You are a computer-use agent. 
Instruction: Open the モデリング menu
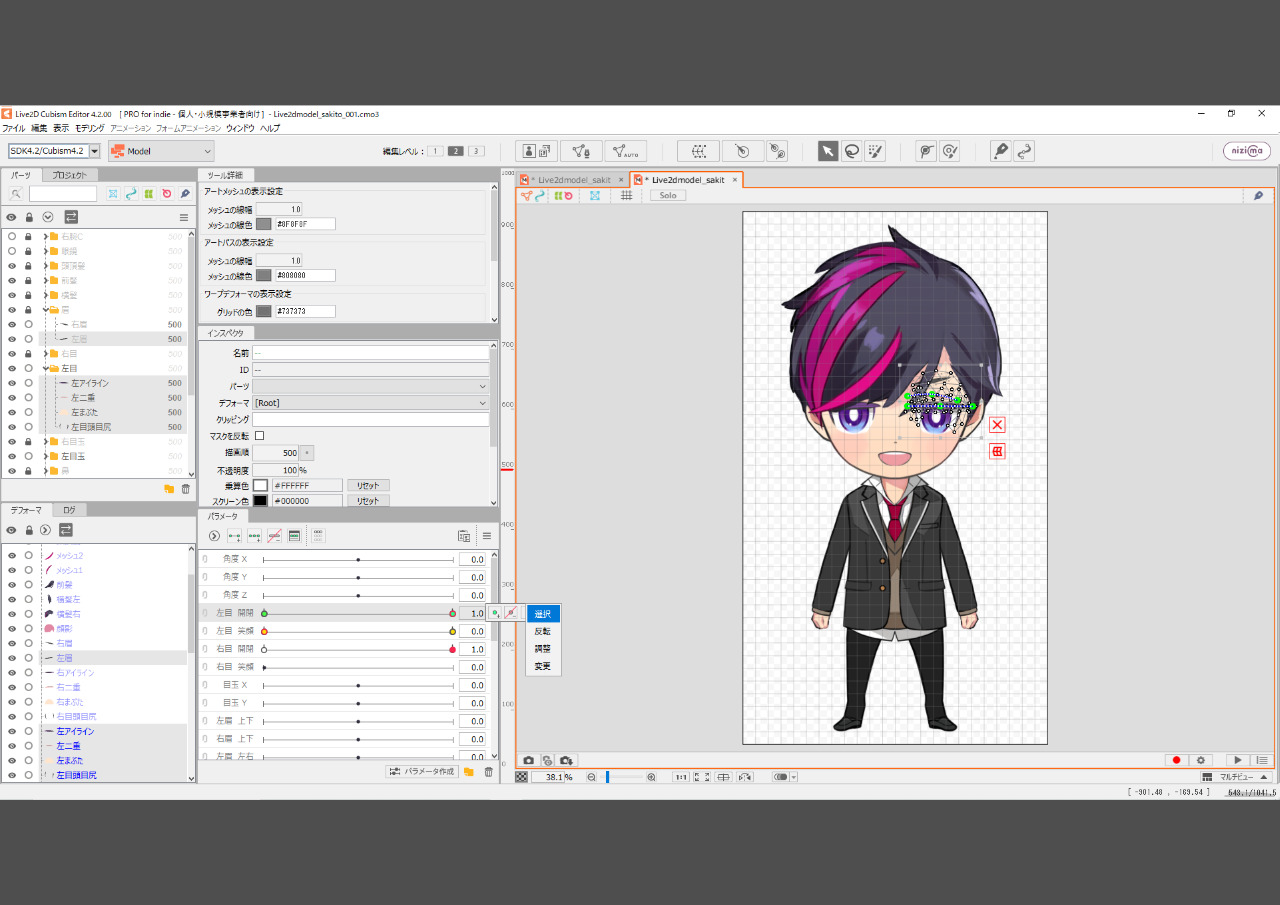point(89,128)
